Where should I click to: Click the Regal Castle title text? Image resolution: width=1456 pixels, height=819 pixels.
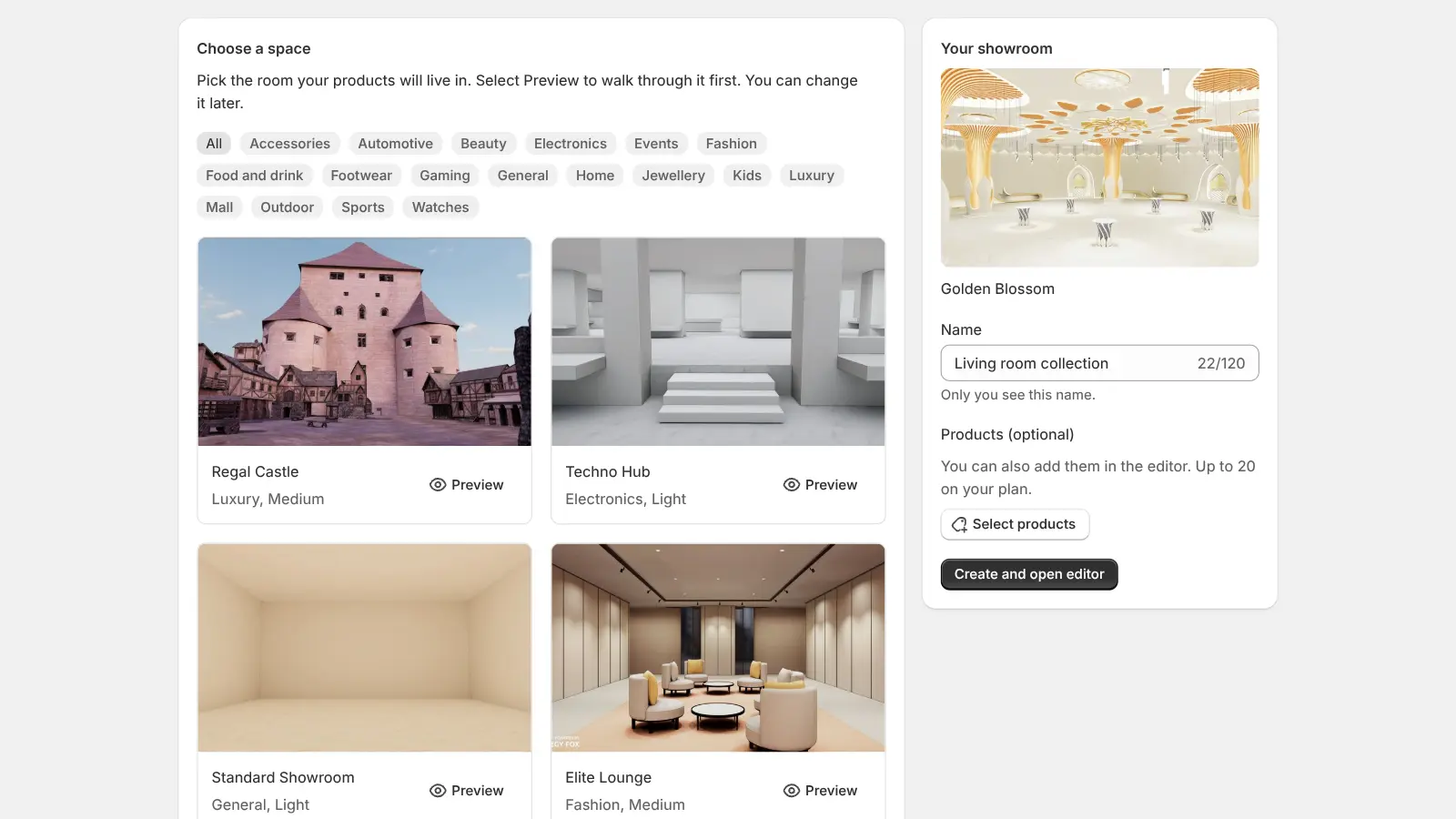coord(255,471)
